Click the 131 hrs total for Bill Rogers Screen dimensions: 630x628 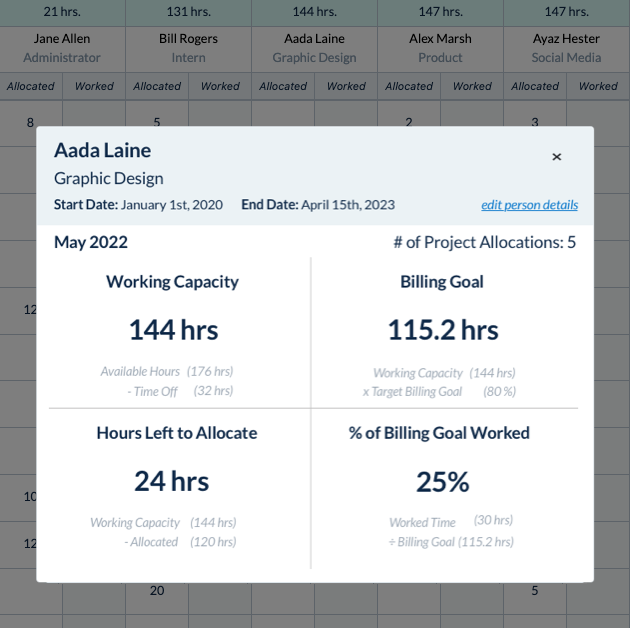pyautogui.click(x=188, y=12)
